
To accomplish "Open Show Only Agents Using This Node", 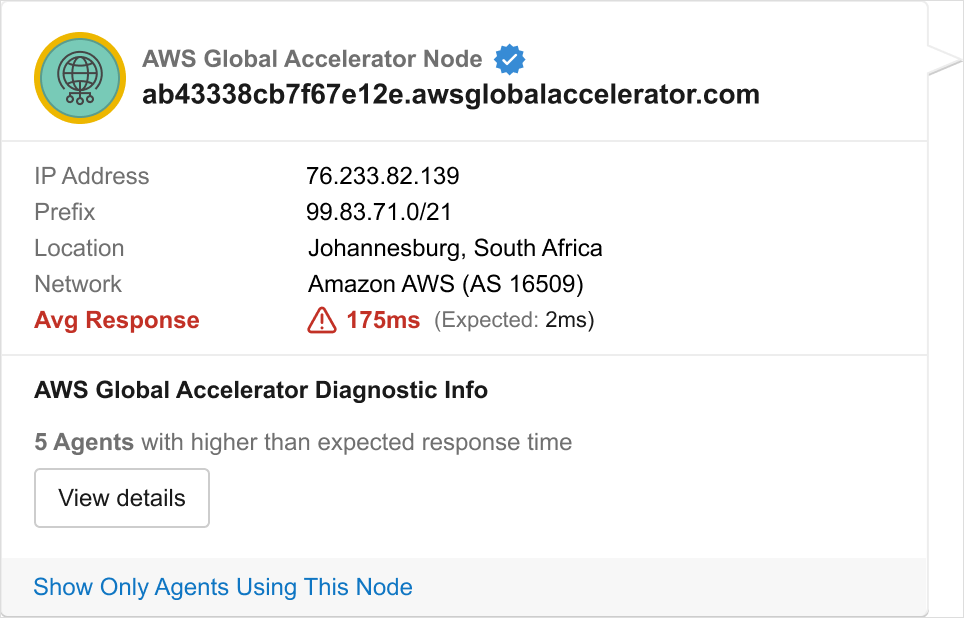I will pos(223,587).
